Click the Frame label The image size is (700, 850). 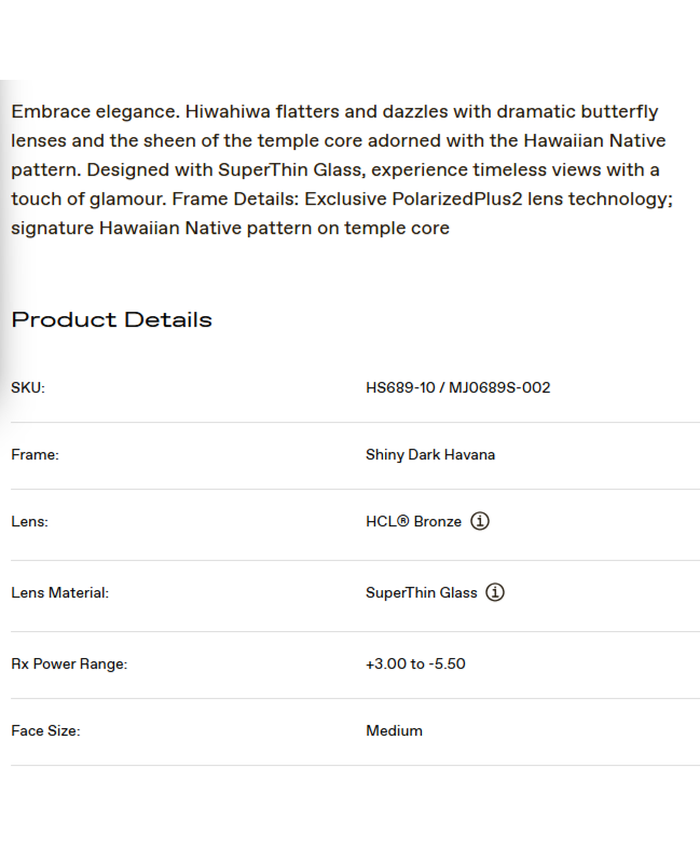(x=35, y=455)
